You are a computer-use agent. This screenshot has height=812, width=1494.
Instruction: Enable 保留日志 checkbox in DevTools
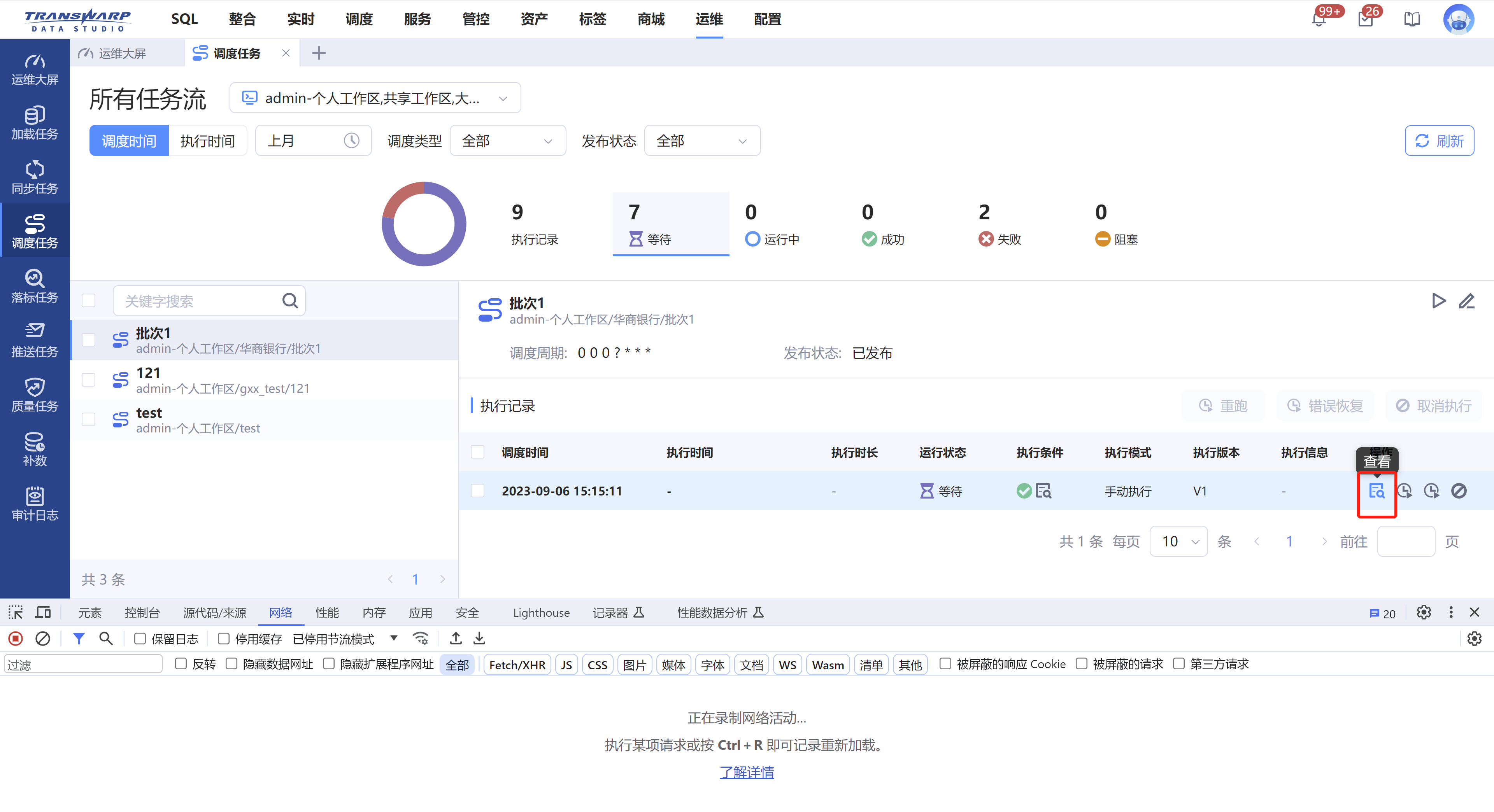point(140,638)
